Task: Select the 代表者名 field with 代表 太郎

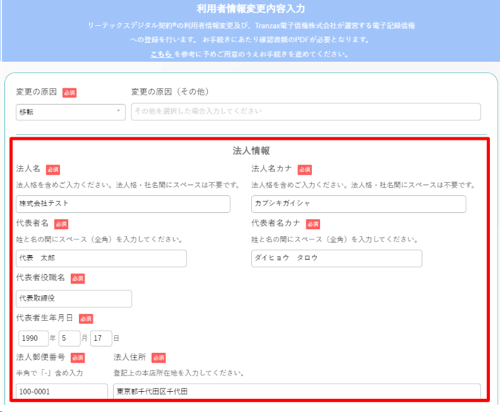Action: point(101,258)
